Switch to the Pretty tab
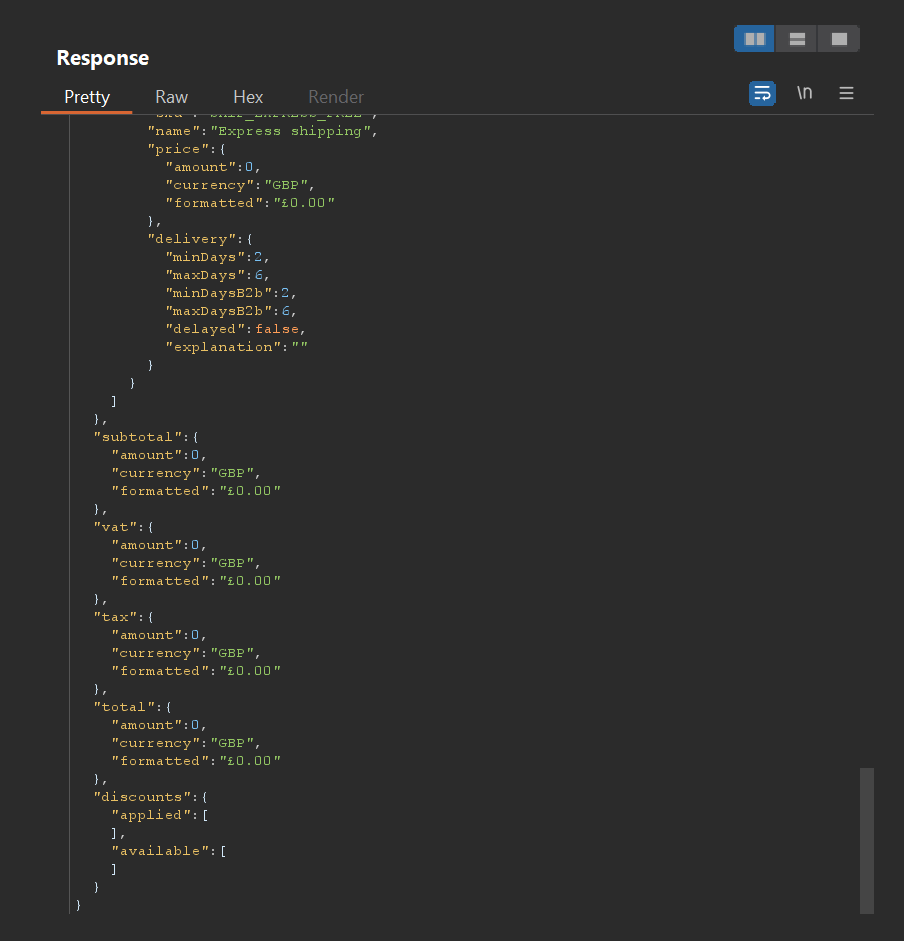Image resolution: width=904 pixels, height=941 pixels. point(86,97)
